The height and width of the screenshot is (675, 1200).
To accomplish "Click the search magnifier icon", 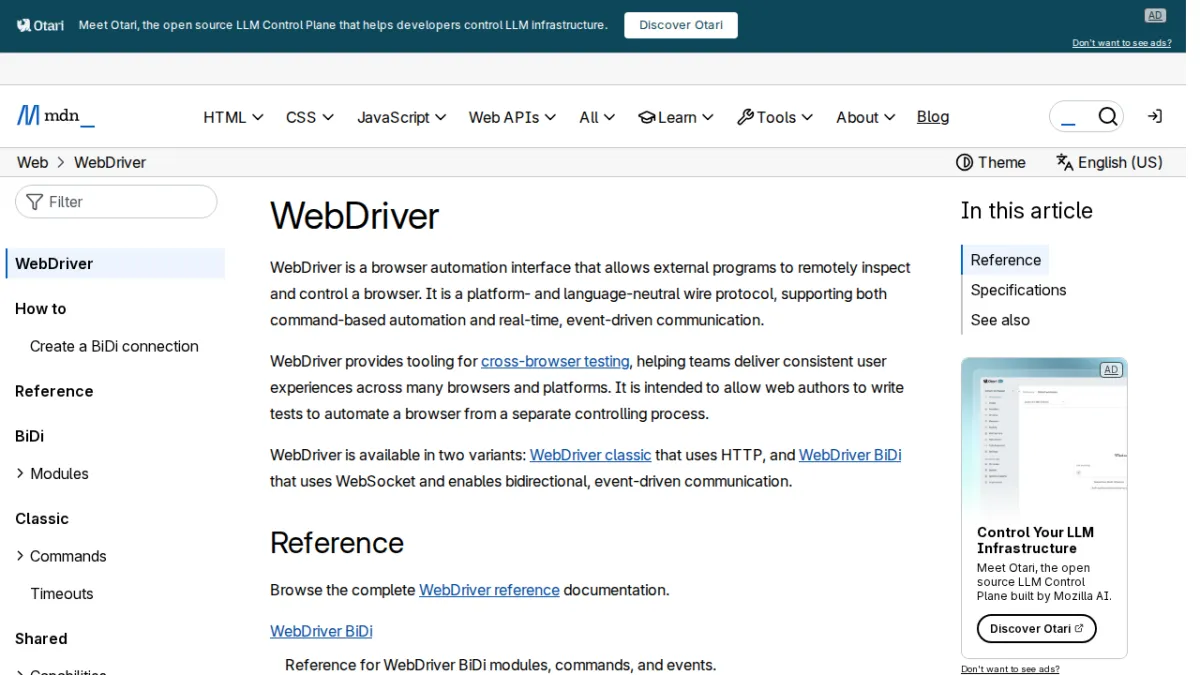I will pos(1107,117).
